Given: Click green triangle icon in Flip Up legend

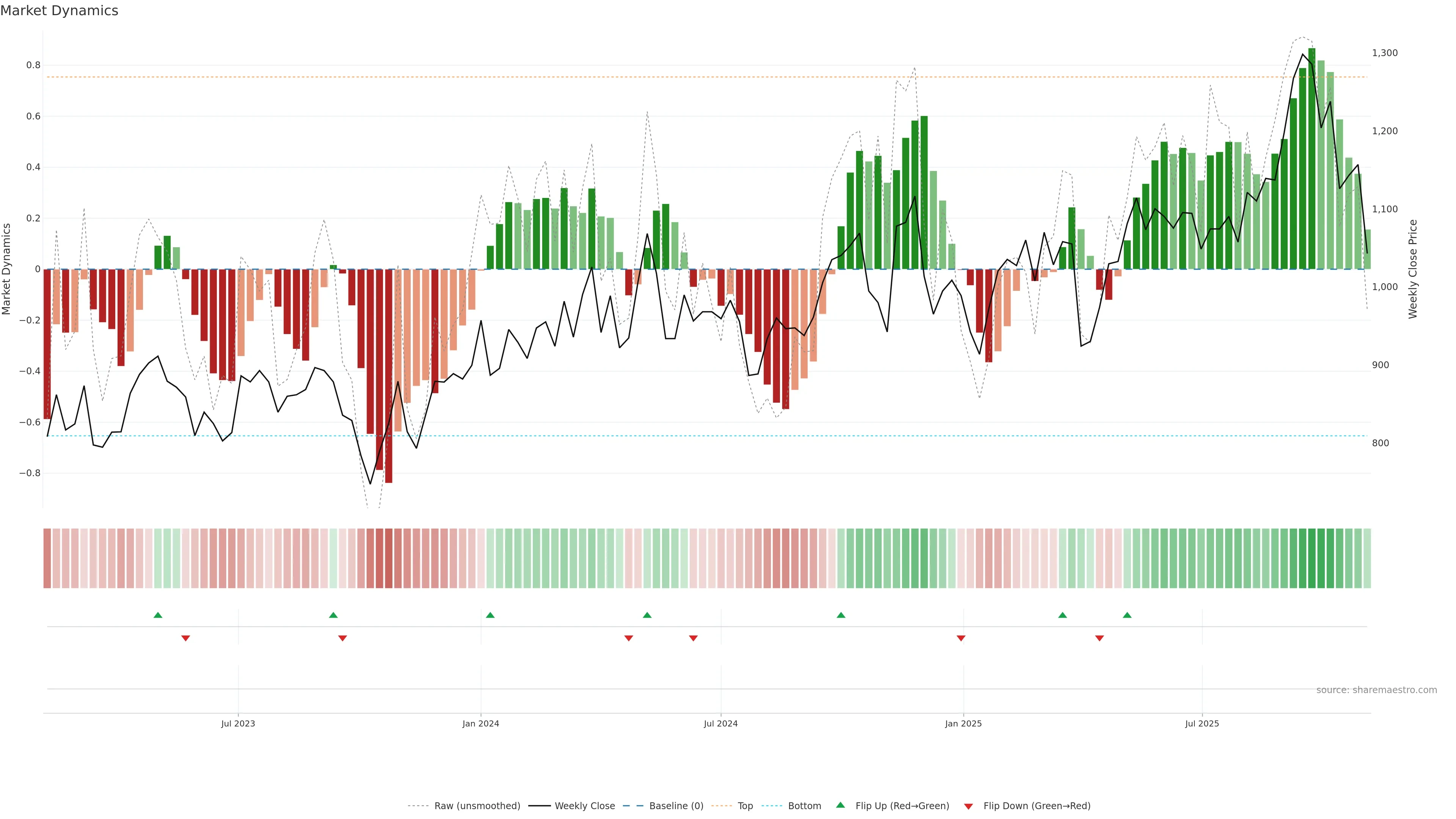Looking at the screenshot, I should 841,805.
